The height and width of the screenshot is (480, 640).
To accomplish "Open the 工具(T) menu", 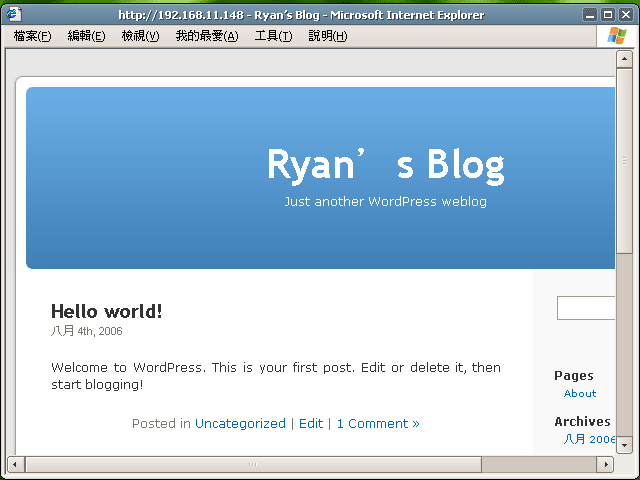I will click(x=273, y=36).
